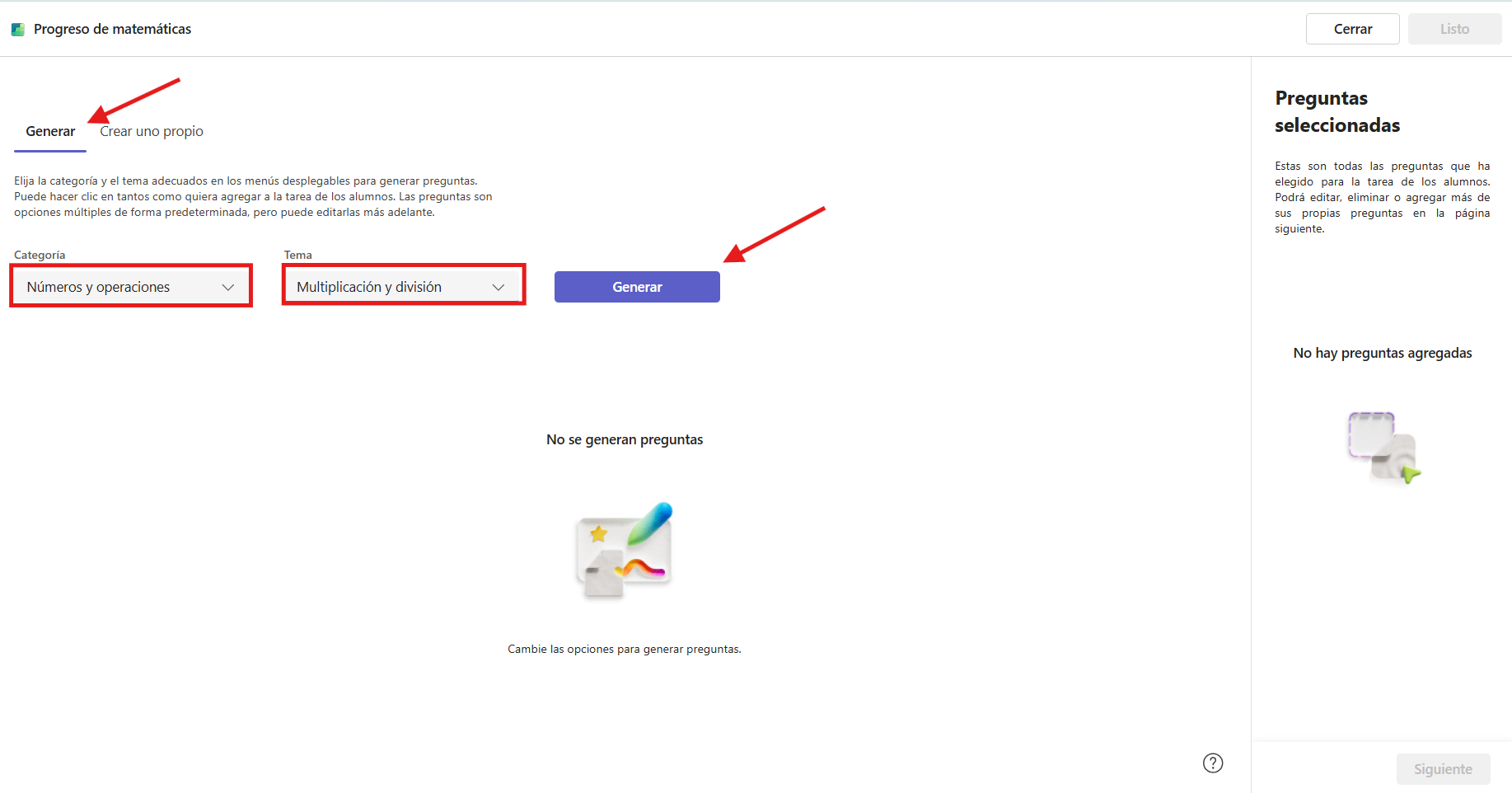1512x793 pixels.
Task: Click the Categoría label
Action: tap(40, 255)
